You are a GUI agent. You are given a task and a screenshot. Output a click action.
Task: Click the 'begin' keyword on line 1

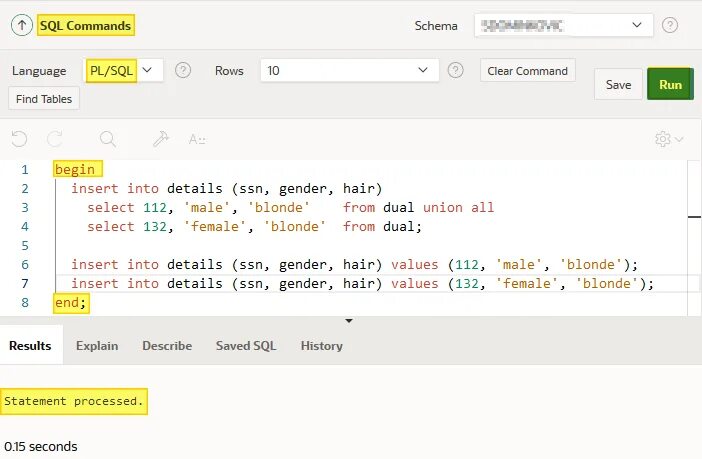click(x=75, y=170)
